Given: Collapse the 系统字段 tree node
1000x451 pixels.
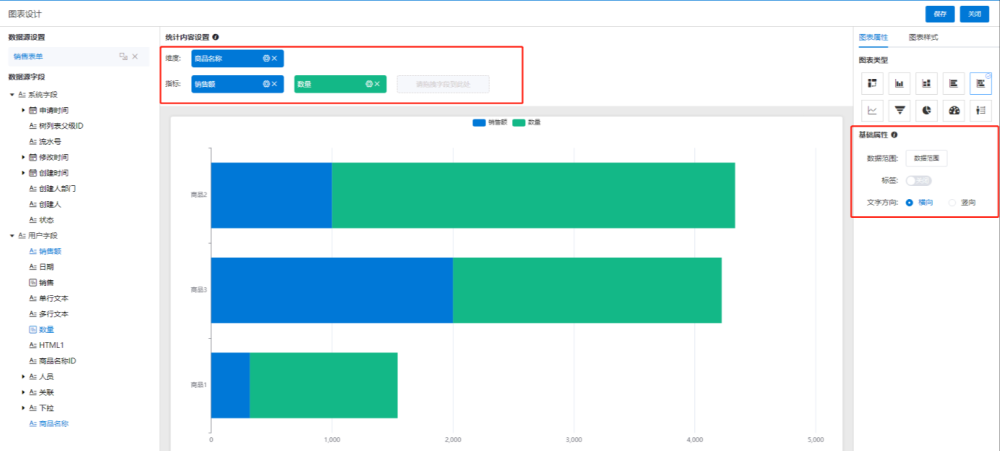Looking at the screenshot, I should tap(11, 95).
